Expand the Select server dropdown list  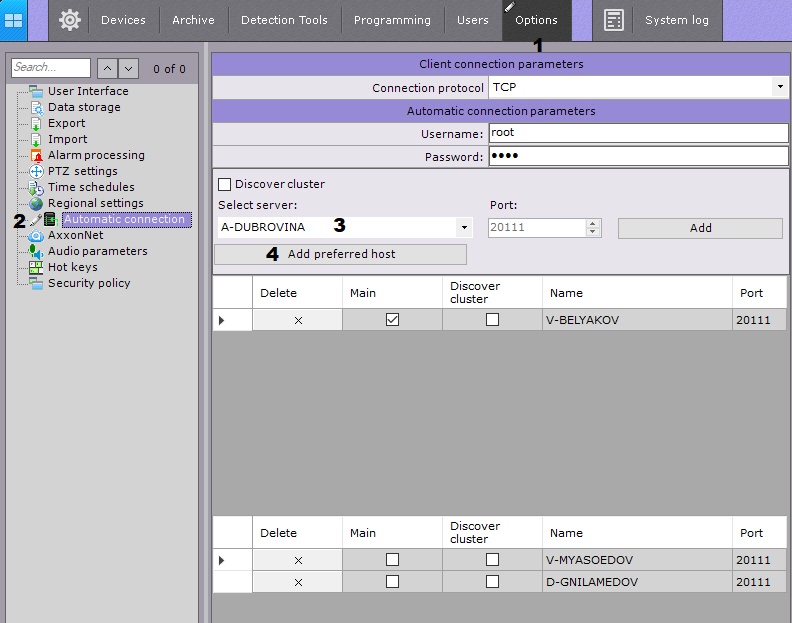[x=464, y=228]
